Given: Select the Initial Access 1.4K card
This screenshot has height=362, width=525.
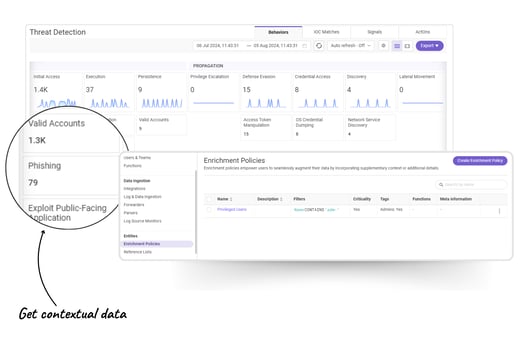Looking at the screenshot, I should (x=56, y=91).
